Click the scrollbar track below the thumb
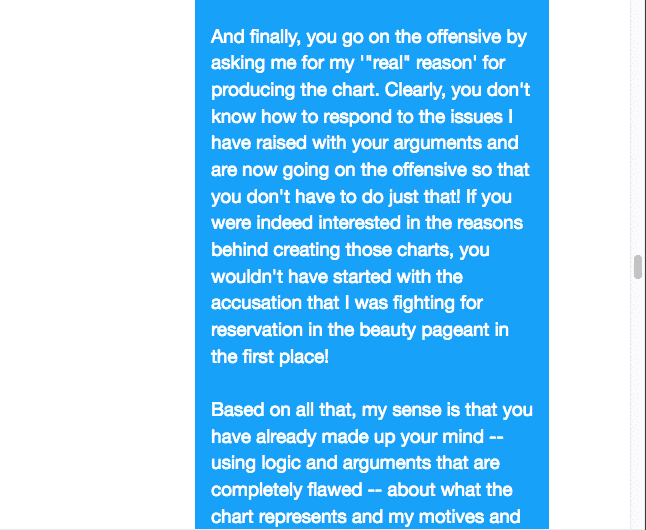Image resolution: width=646 pixels, height=530 pixels. tap(638, 404)
